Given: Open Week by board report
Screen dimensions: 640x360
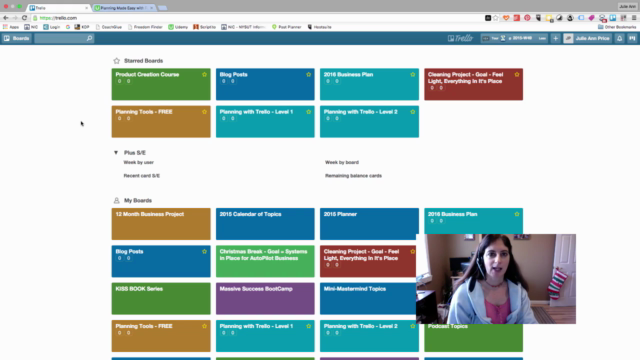Looking at the screenshot, I should [342, 162].
